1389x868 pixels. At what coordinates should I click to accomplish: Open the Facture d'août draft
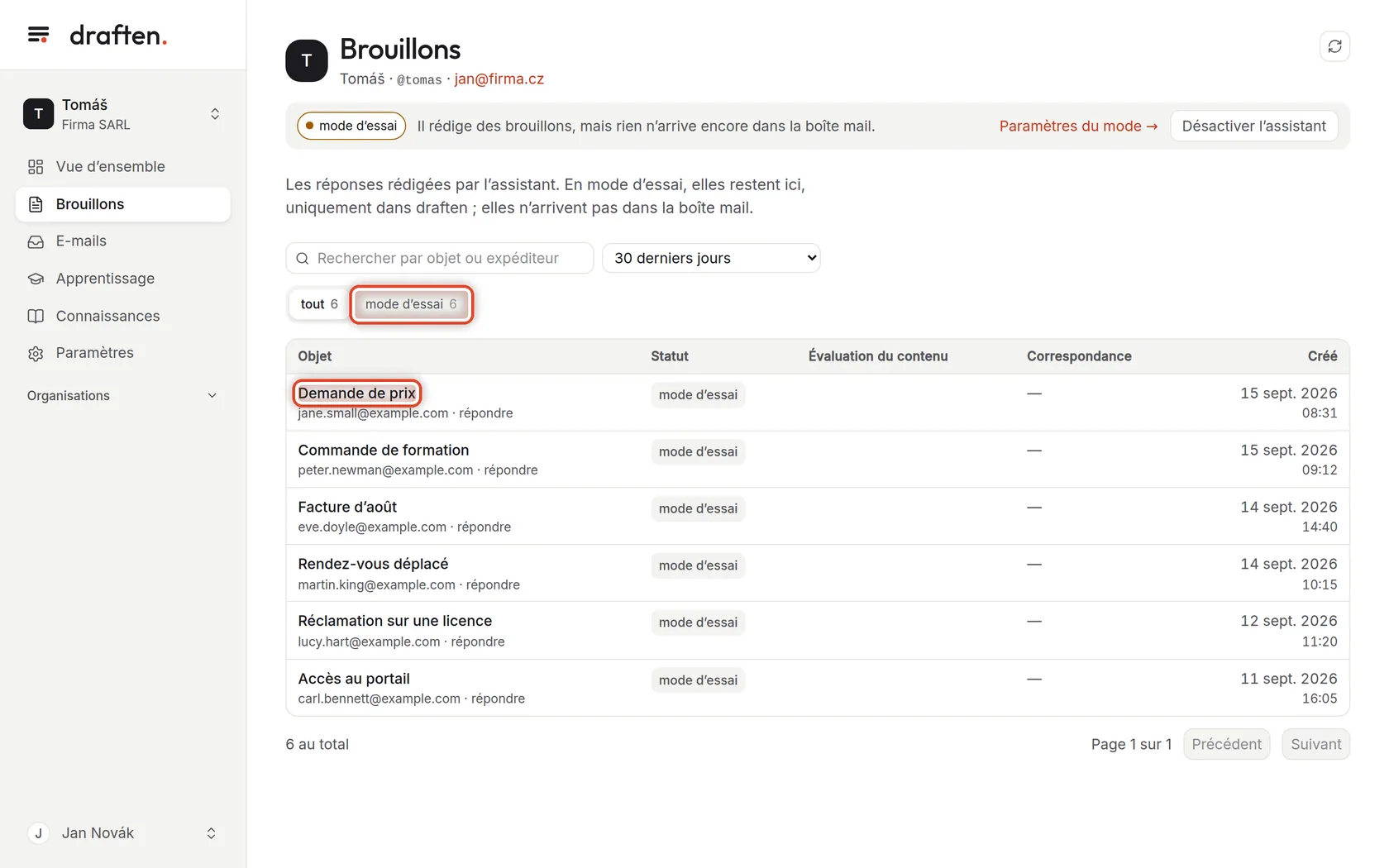pyautogui.click(x=347, y=508)
